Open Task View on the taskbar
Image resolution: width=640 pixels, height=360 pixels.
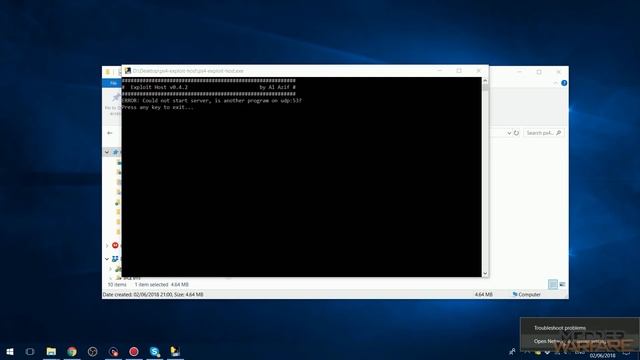[x=30, y=351]
